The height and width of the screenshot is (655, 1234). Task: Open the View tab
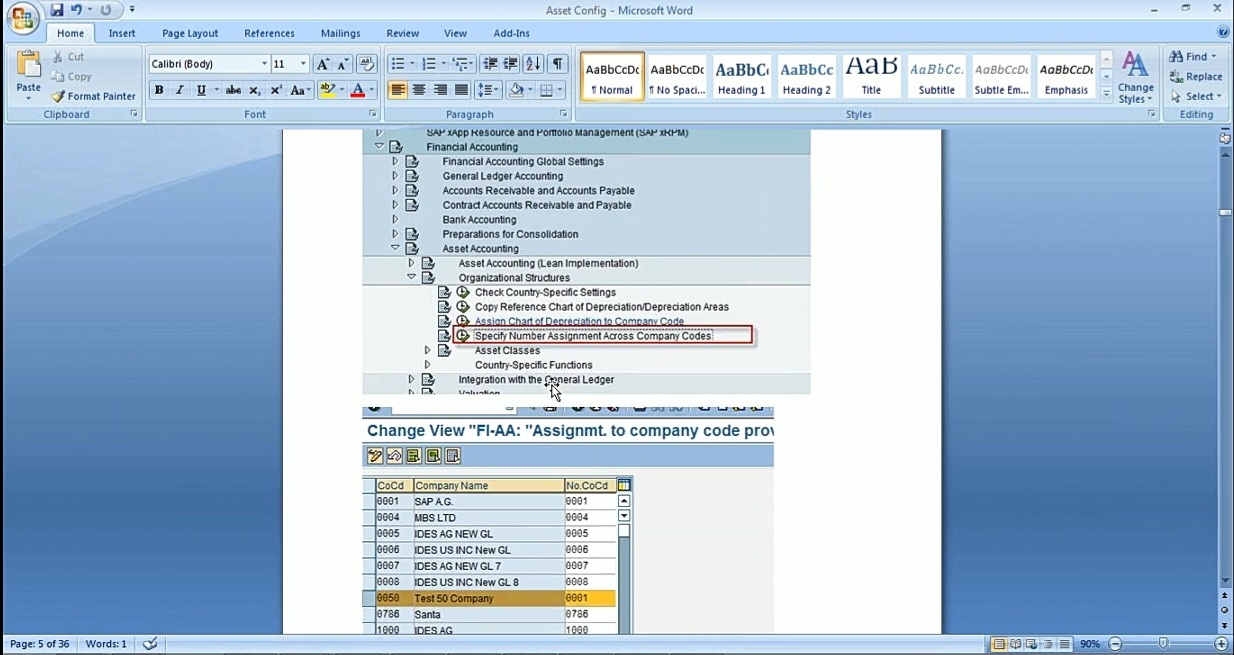coord(455,33)
